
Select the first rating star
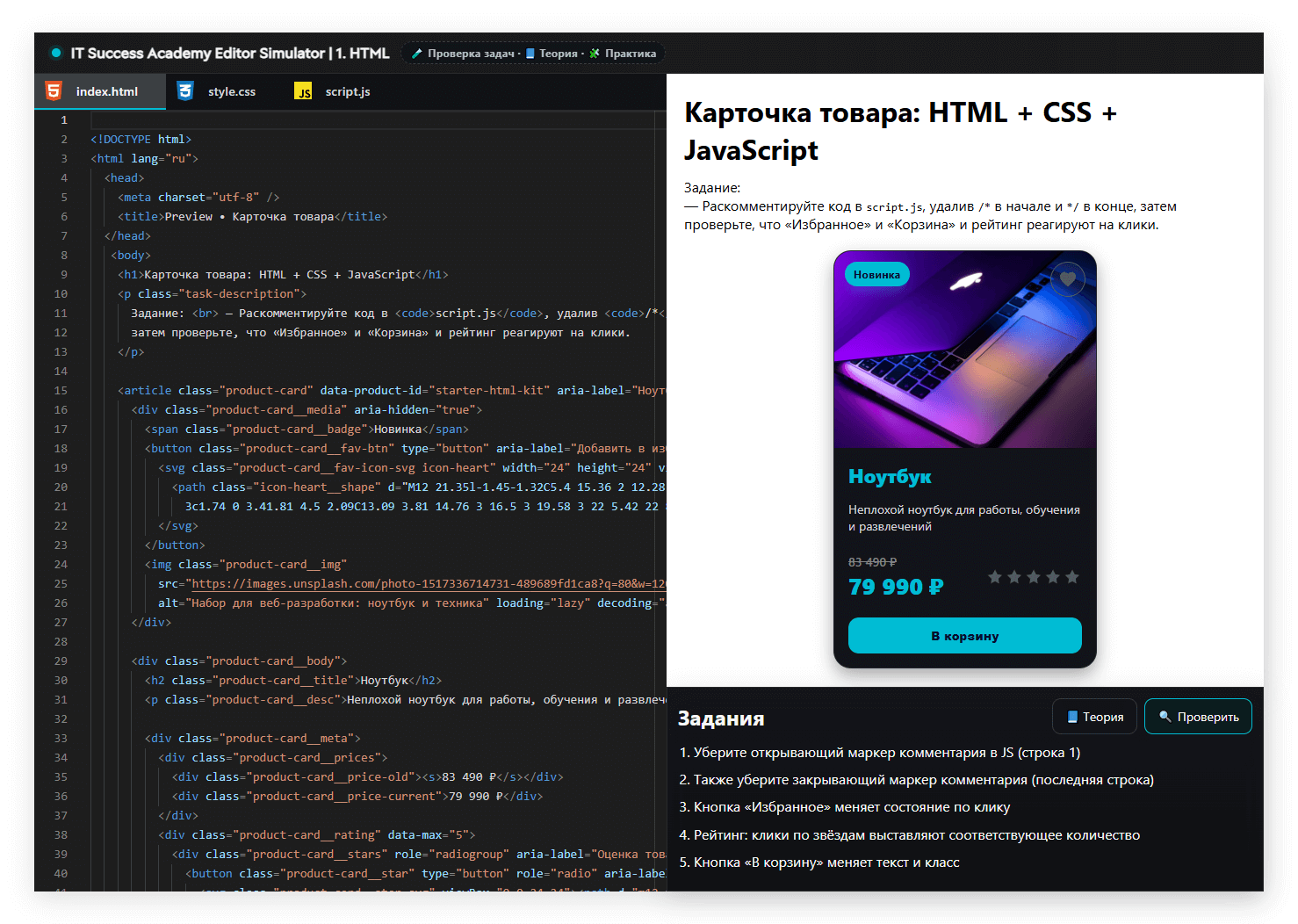pyautogui.click(x=995, y=577)
